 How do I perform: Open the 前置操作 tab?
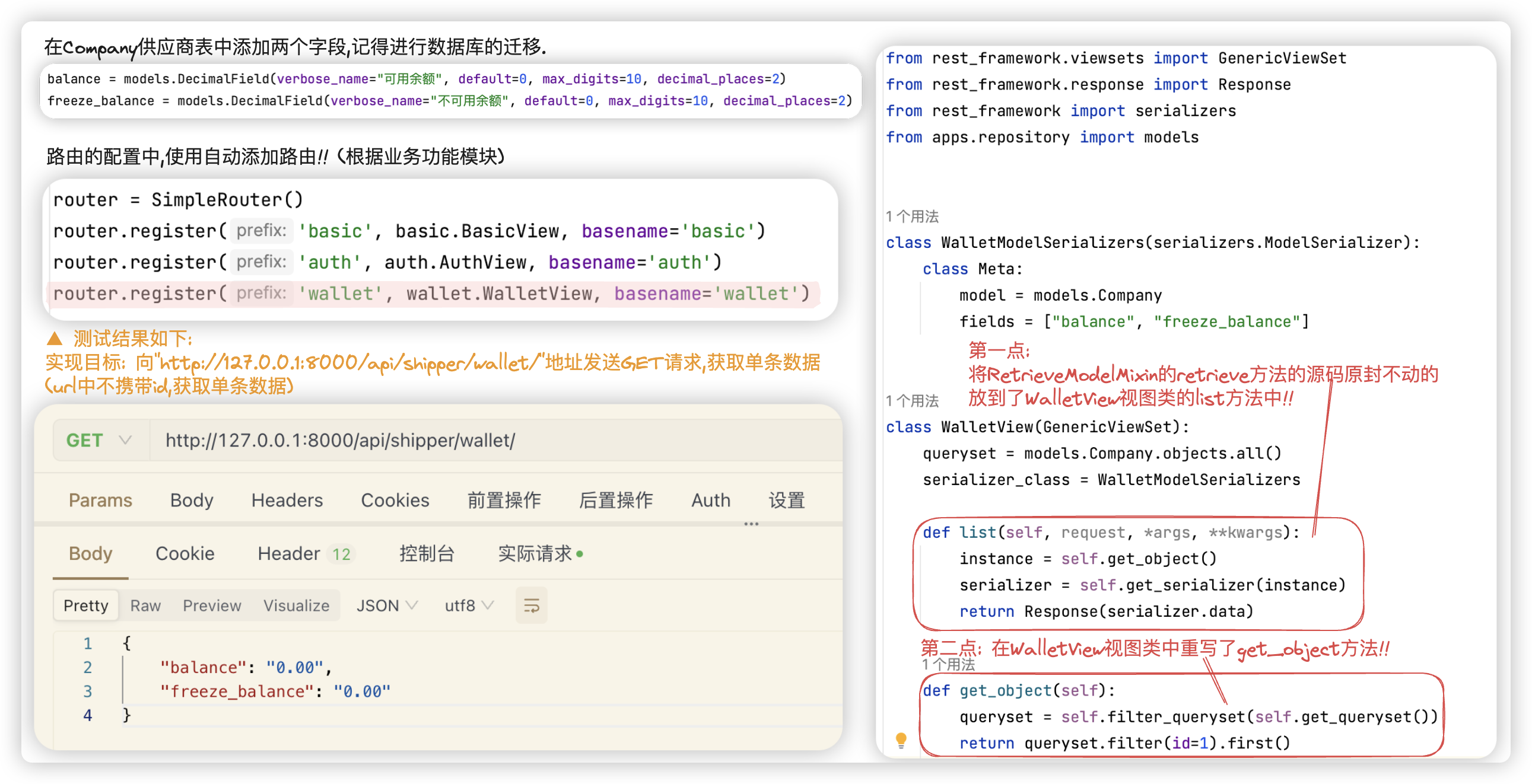tap(504, 500)
